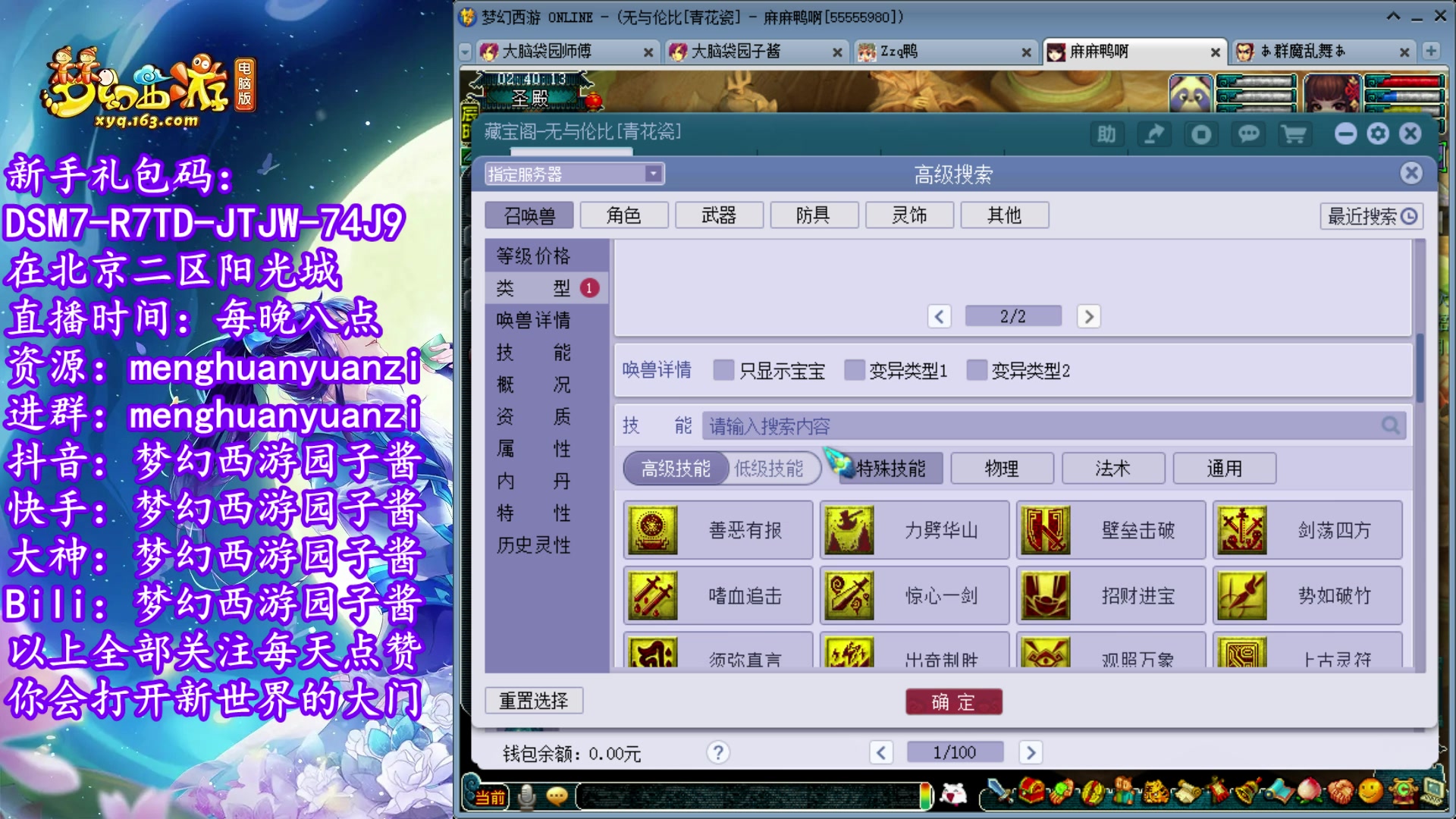The width and height of the screenshot is (1456, 819).
Task: Select the 角色 search tab
Action: [x=624, y=215]
